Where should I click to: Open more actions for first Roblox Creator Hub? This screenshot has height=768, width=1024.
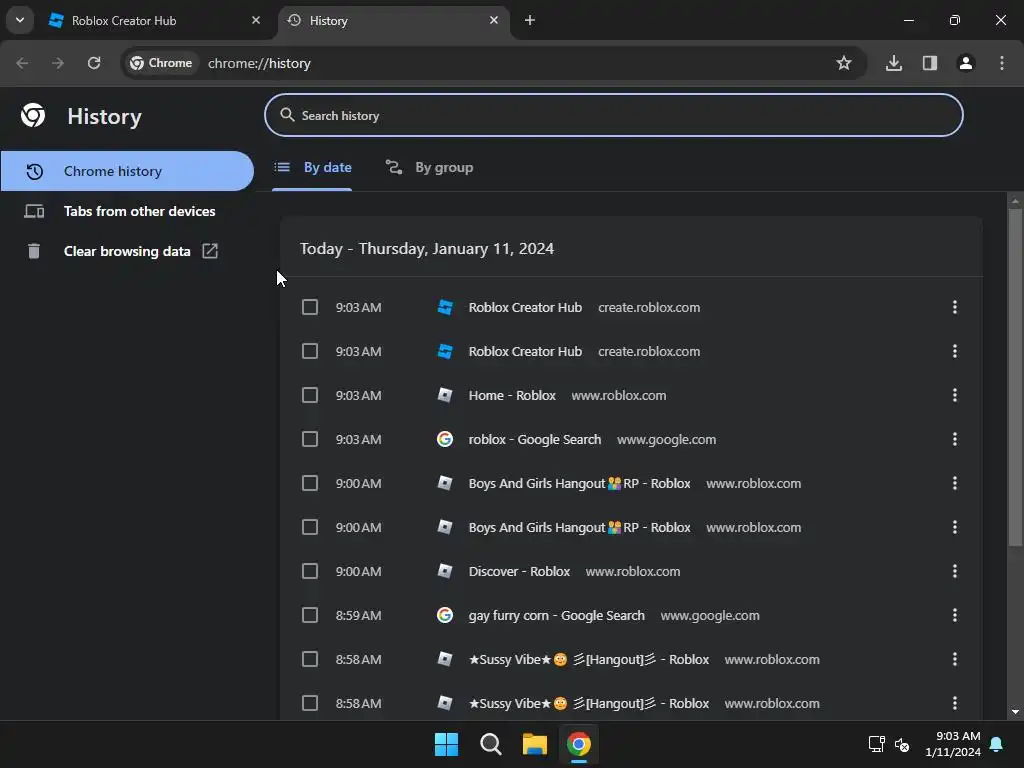[x=955, y=308]
